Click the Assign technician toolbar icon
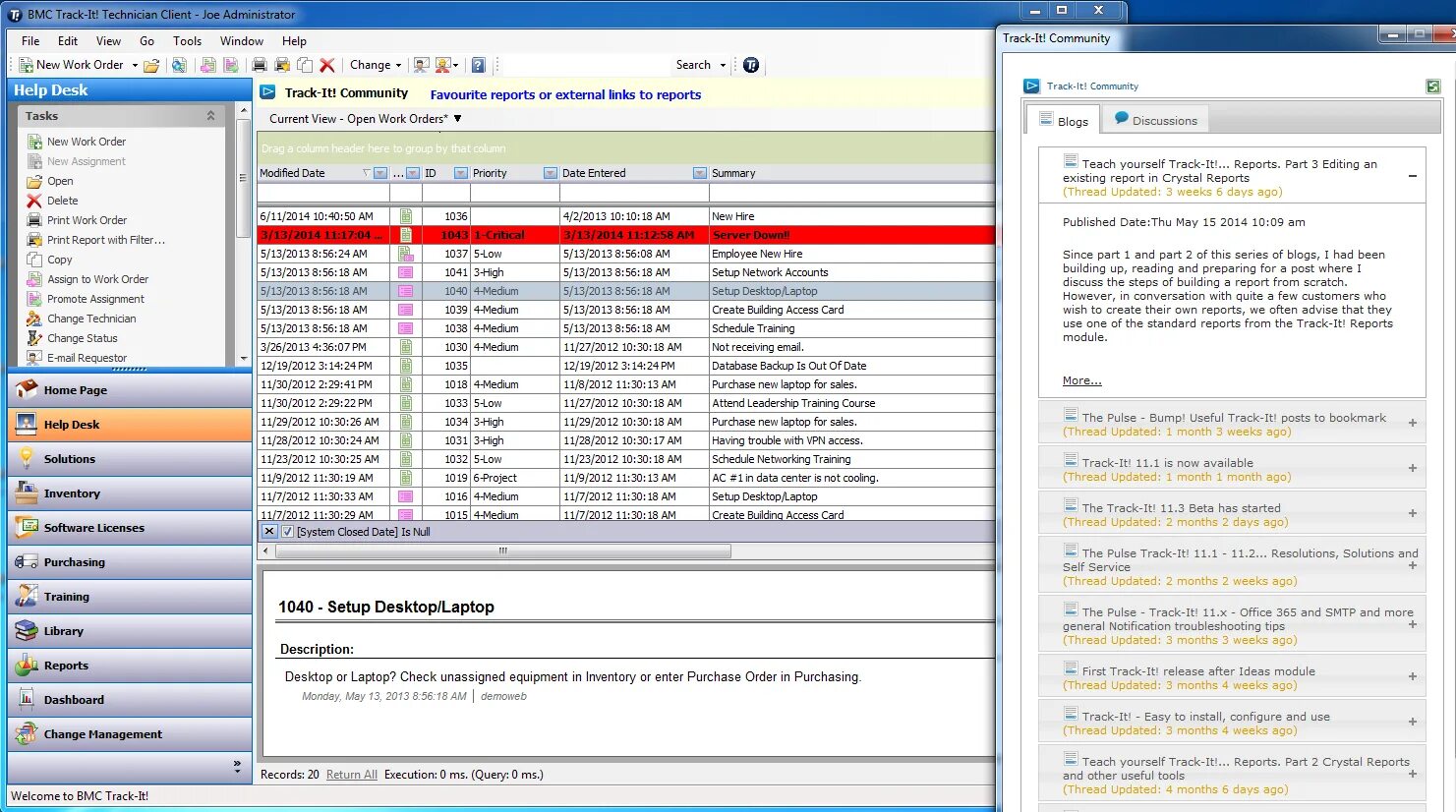 pyautogui.click(x=421, y=65)
